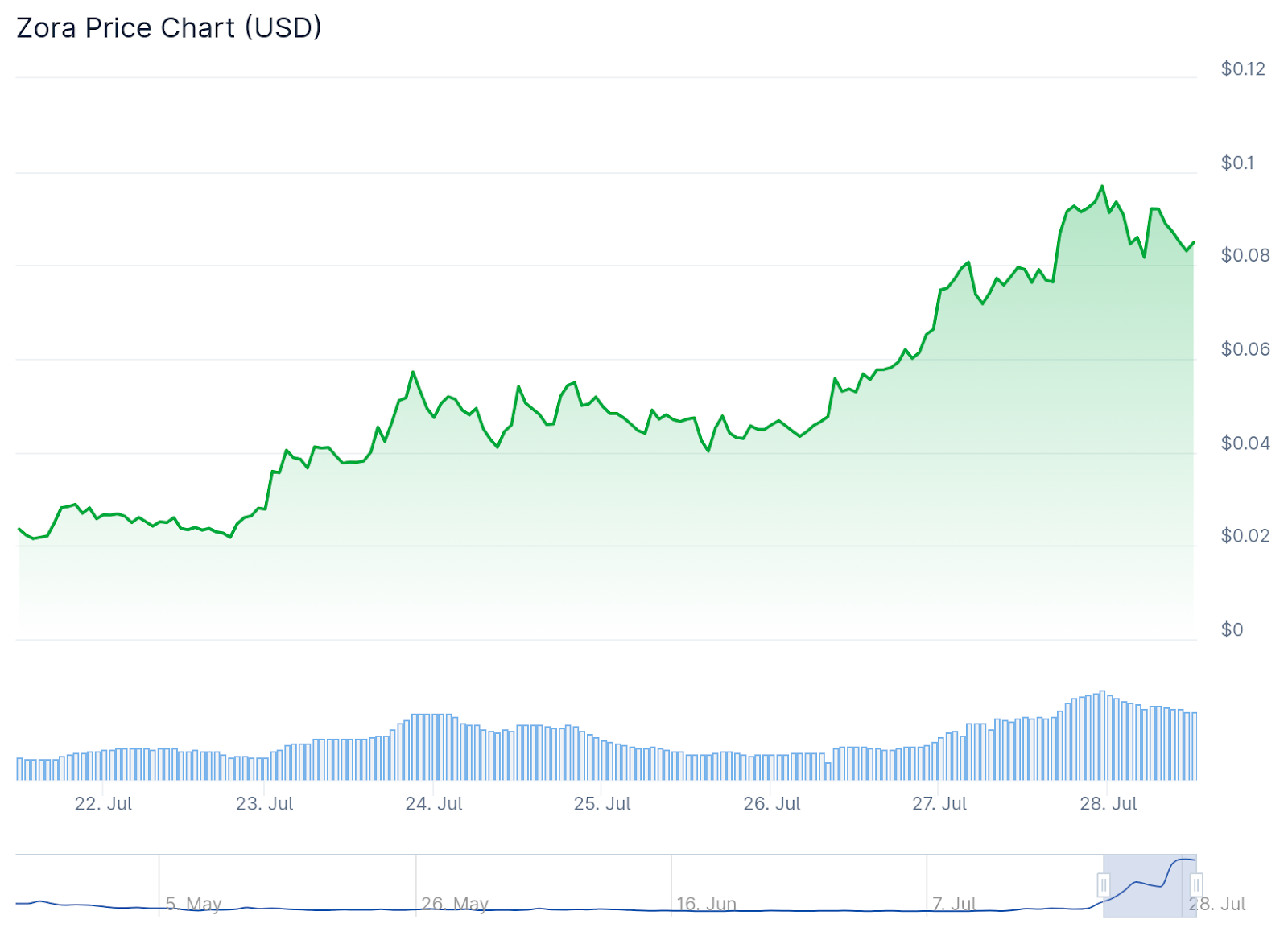Screen dimensions: 1288x940
Task: Click the 16. Jun navigator label
Action: point(706,904)
